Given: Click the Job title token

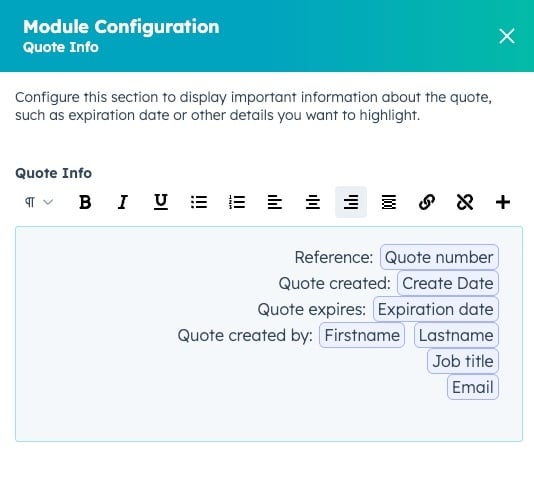Looking at the screenshot, I should [x=463, y=361].
